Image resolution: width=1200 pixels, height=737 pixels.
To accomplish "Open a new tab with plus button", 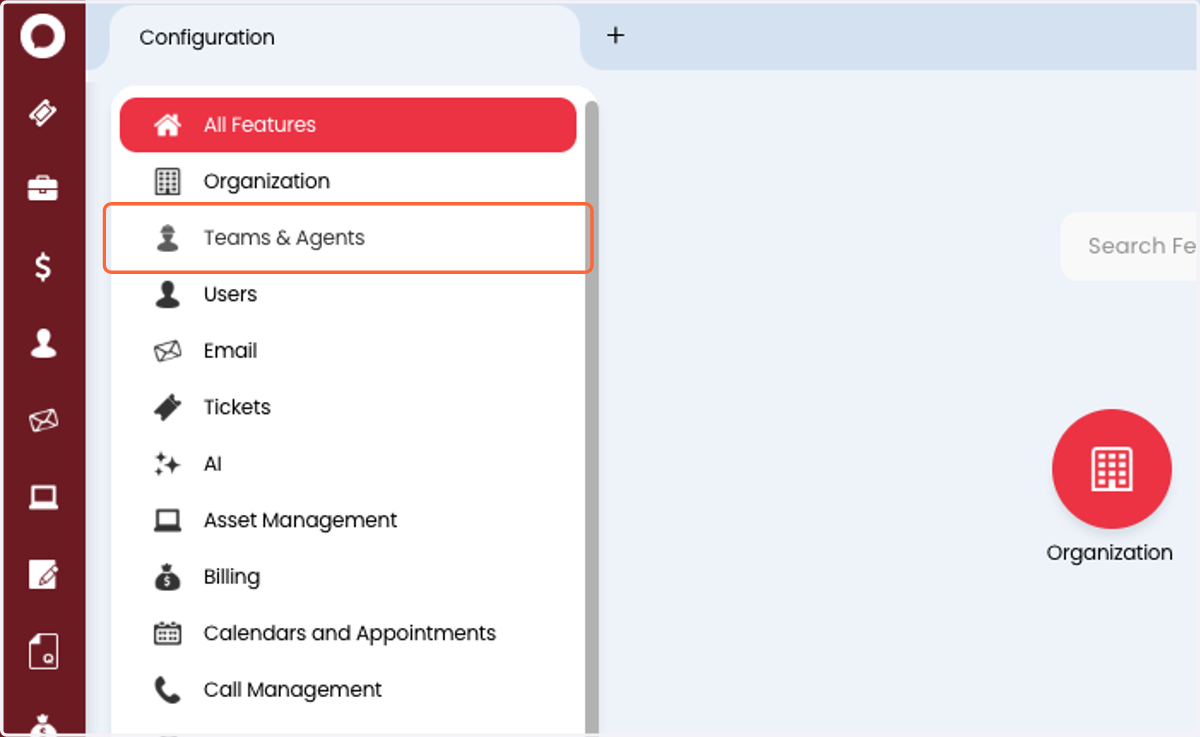I will (x=616, y=35).
